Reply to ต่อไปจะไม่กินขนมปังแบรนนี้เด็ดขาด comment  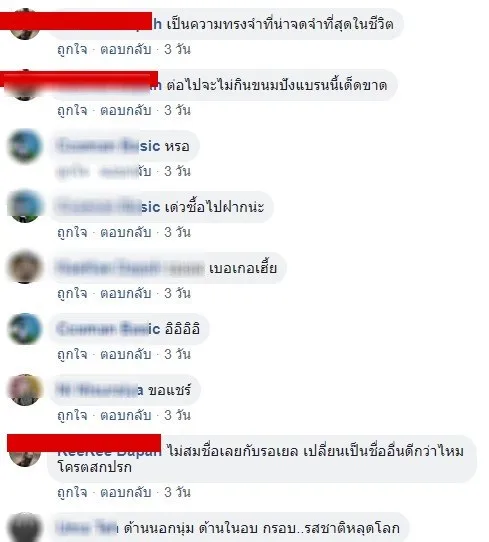tap(125, 110)
